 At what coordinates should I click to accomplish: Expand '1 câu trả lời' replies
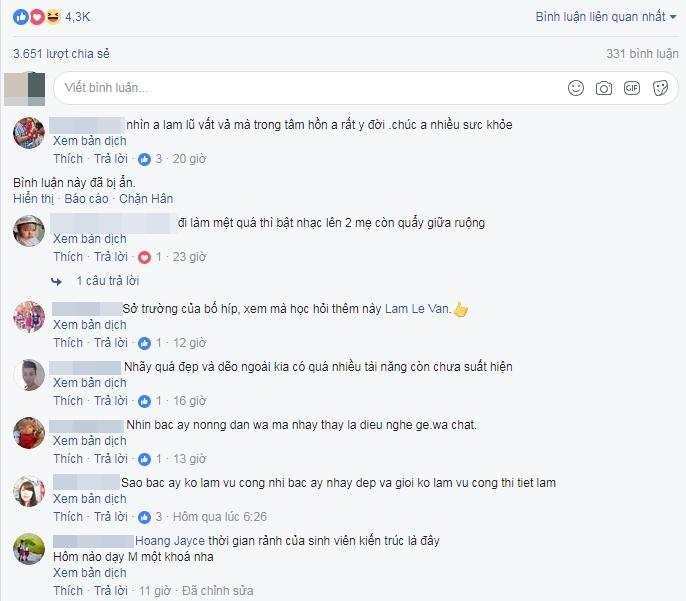pos(108,281)
